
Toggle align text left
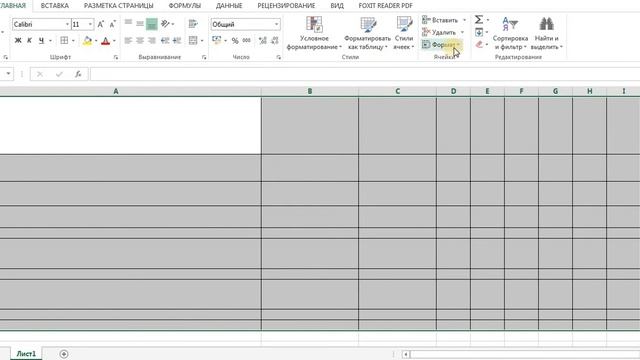click(128, 40)
